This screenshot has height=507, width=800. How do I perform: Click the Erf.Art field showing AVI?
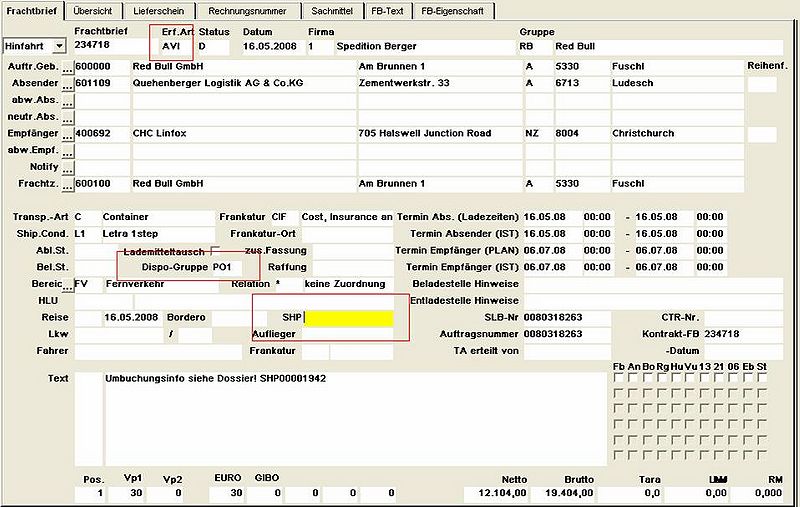[x=176, y=46]
